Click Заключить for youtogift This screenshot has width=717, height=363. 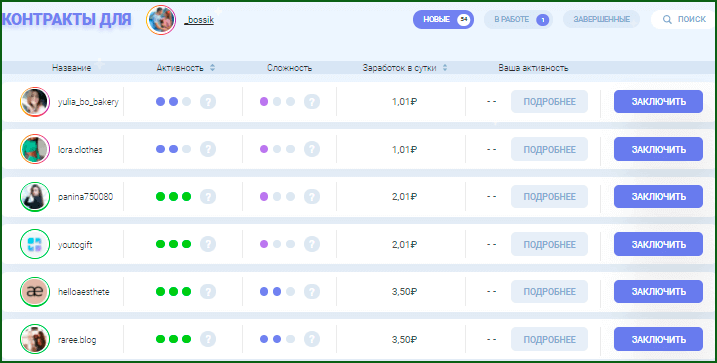click(658, 244)
